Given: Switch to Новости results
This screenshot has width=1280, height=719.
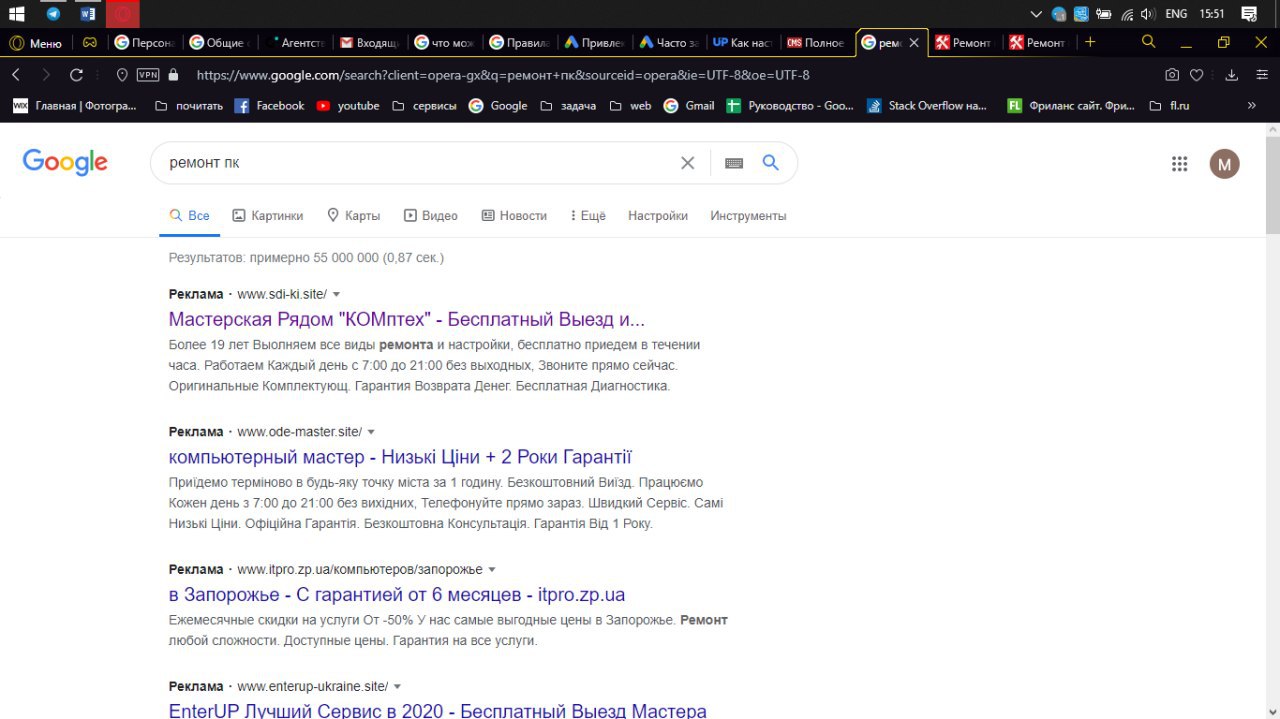Looking at the screenshot, I should (x=514, y=215).
